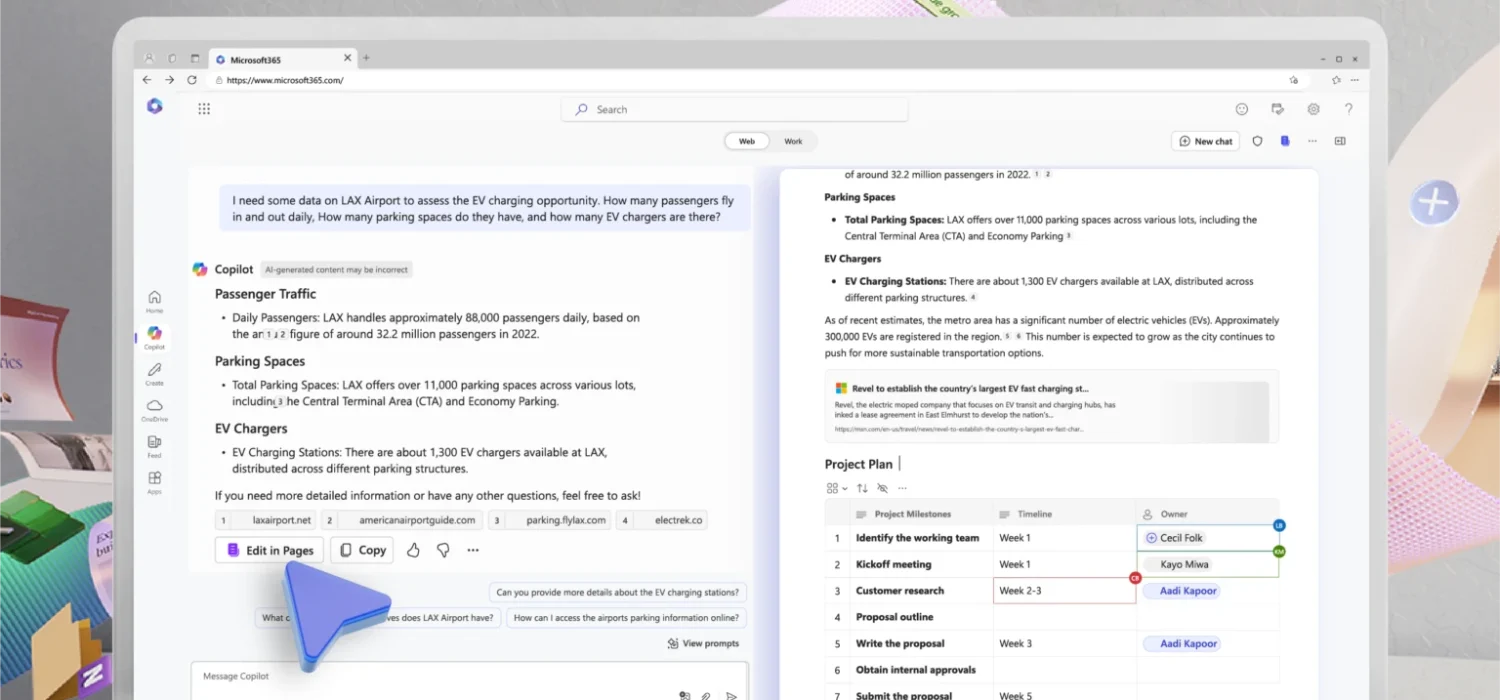The image size is (1500, 700).
Task: Click the Edit in Pages button
Action: coord(268,549)
